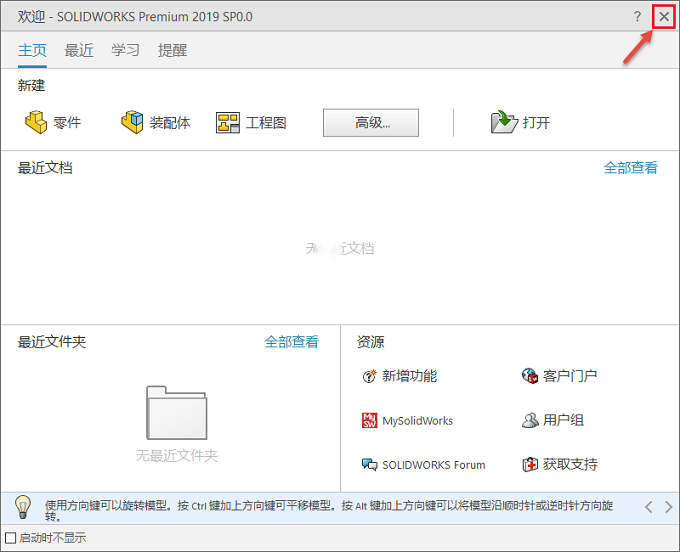Click the SOLIDWORKS Forum chat icon

coord(369,465)
